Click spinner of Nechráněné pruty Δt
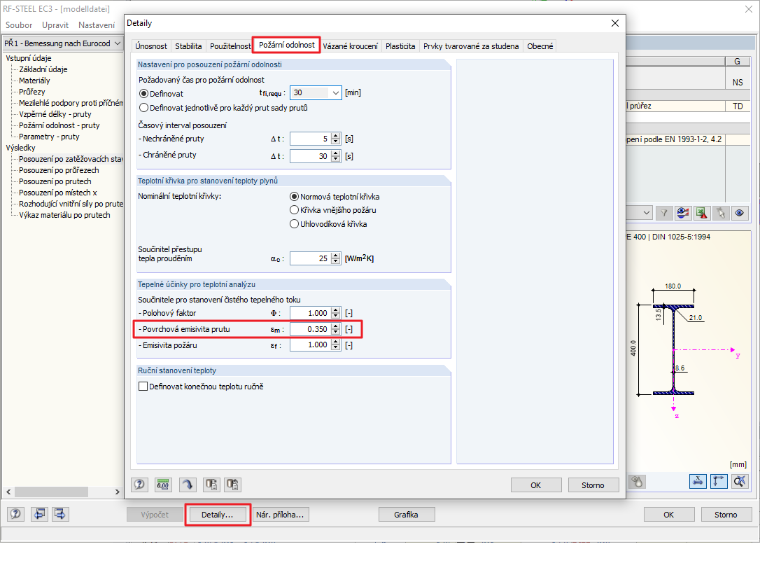The image size is (760, 570). point(336,139)
